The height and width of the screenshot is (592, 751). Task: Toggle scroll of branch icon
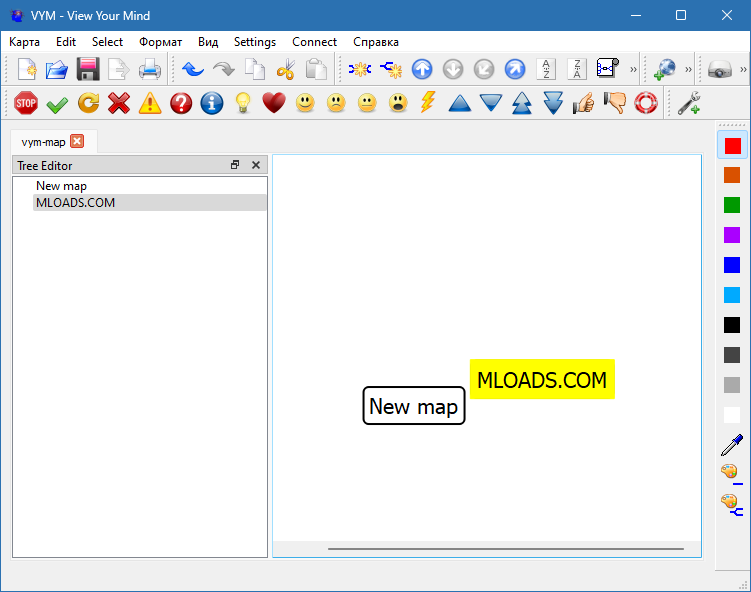tap(608, 68)
